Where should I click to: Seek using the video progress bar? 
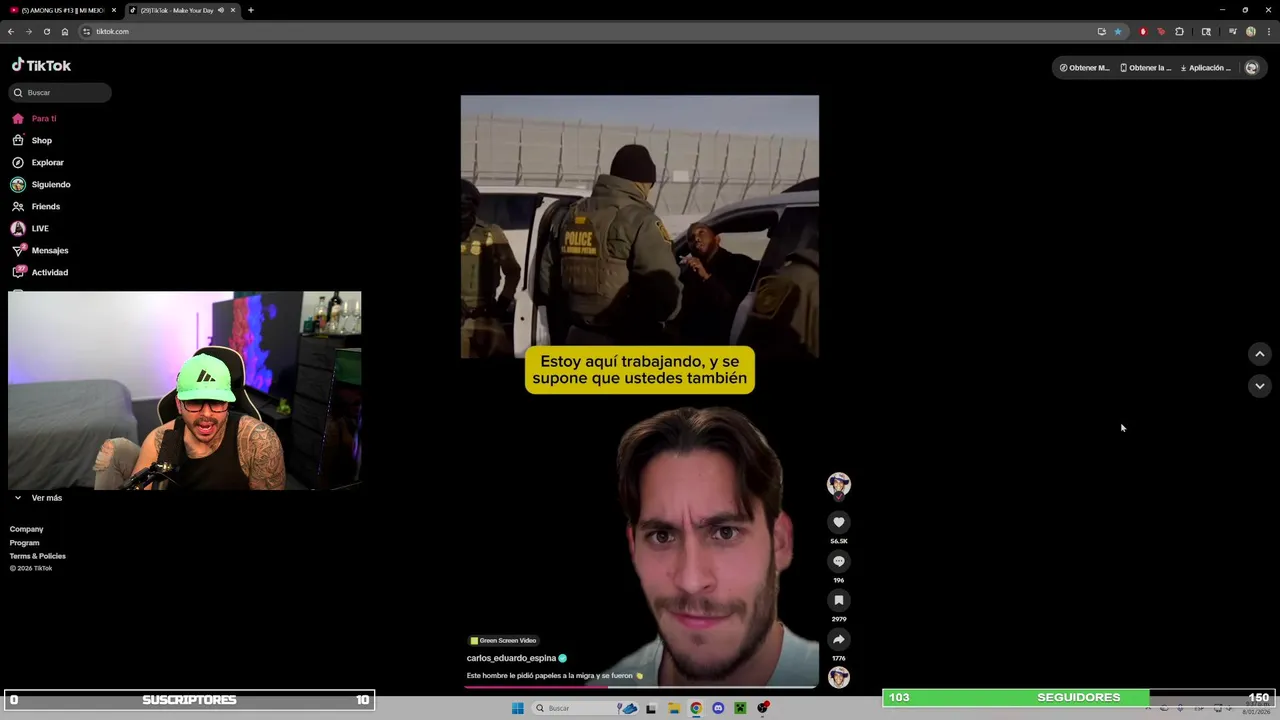pos(640,687)
